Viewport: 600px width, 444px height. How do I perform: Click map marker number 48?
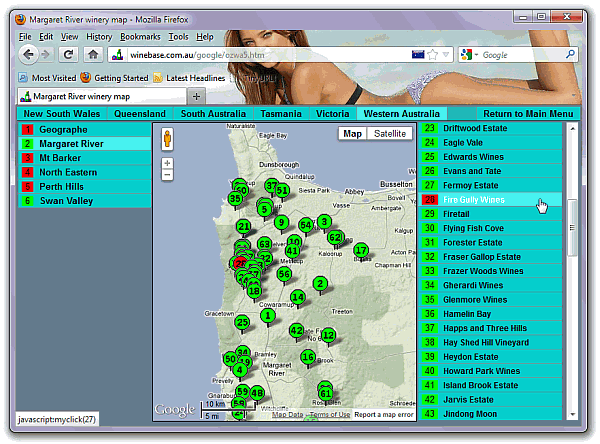coord(257,393)
